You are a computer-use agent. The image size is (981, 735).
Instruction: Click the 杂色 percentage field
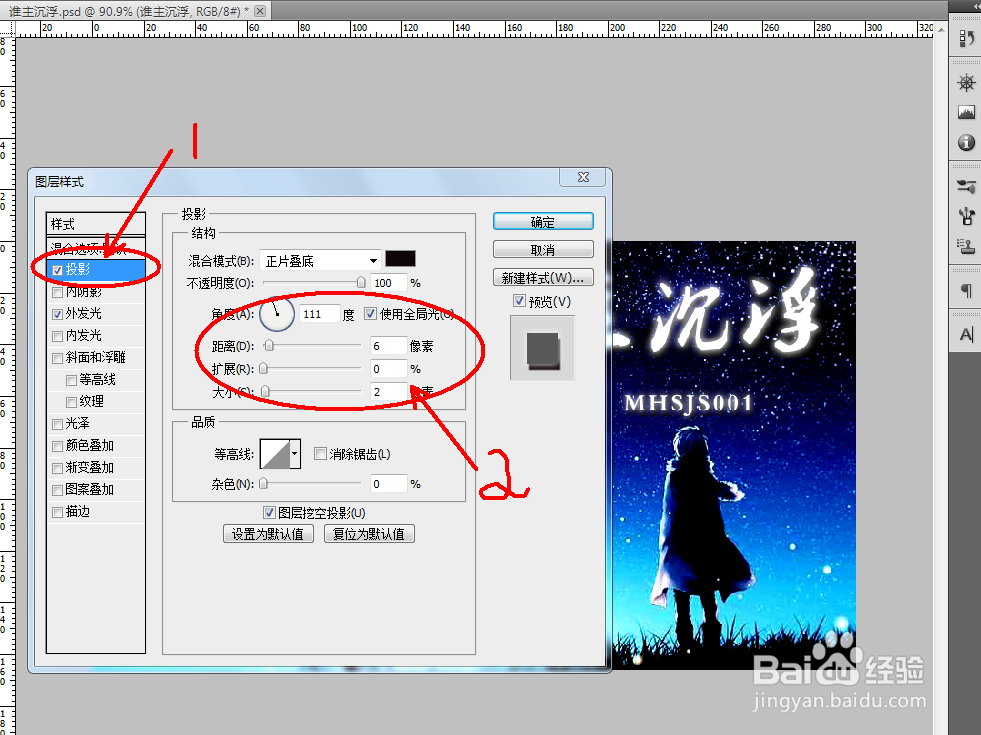(x=389, y=484)
